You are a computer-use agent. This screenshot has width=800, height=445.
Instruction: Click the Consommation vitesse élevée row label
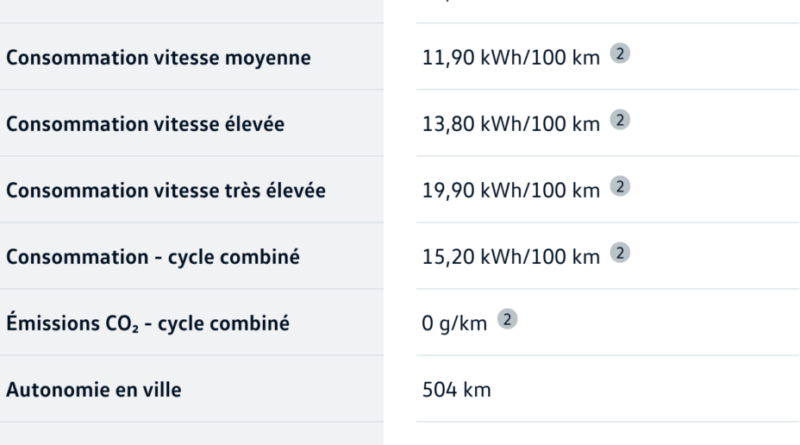click(x=145, y=124)
